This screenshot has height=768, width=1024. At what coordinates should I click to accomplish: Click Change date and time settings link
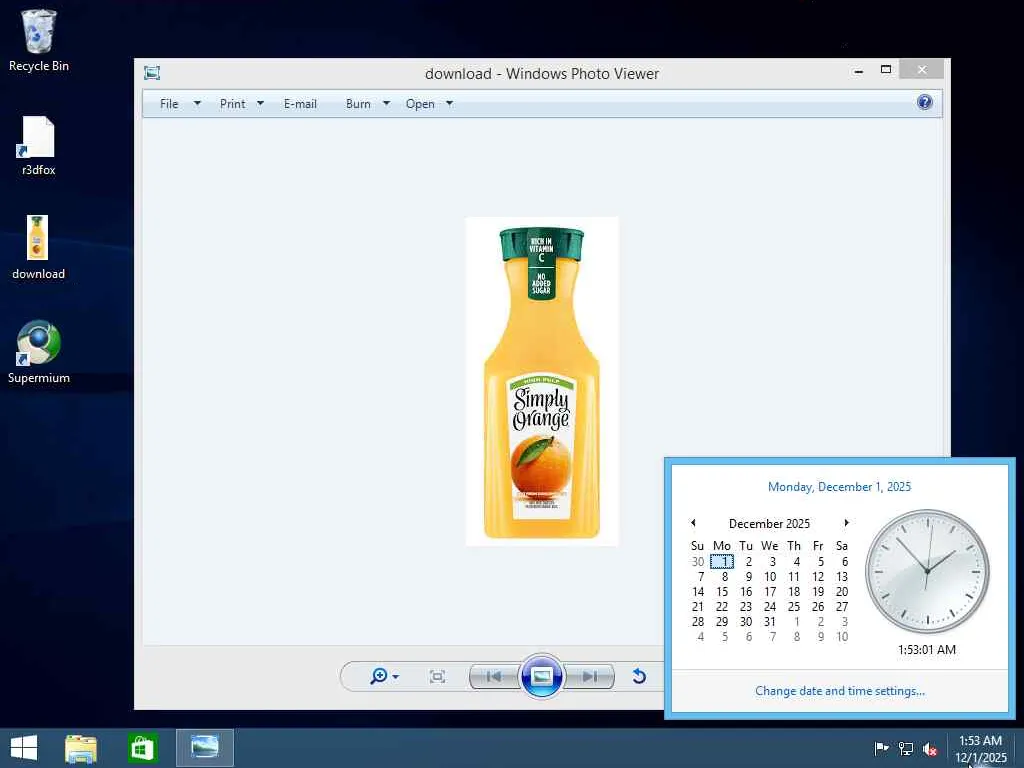840,691
